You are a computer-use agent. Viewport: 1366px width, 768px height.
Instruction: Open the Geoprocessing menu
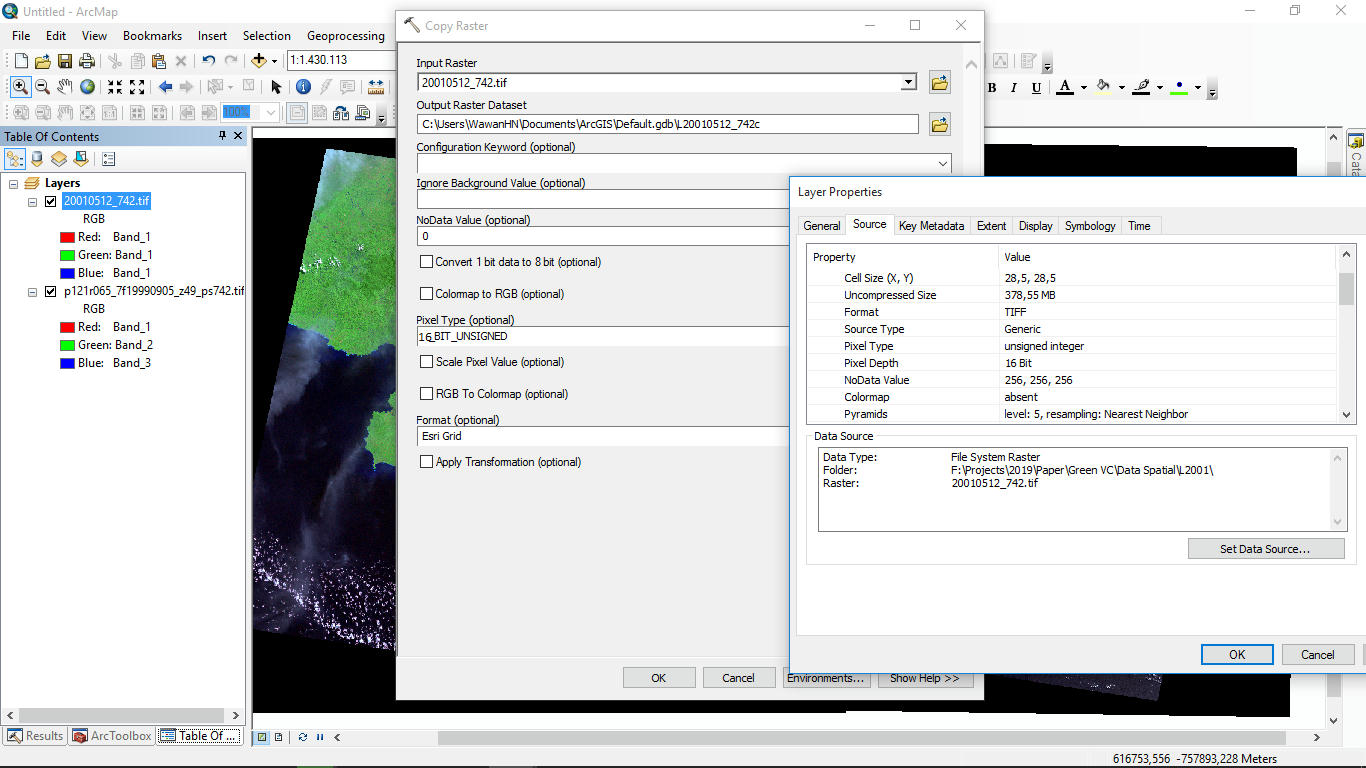click(345, 35)
